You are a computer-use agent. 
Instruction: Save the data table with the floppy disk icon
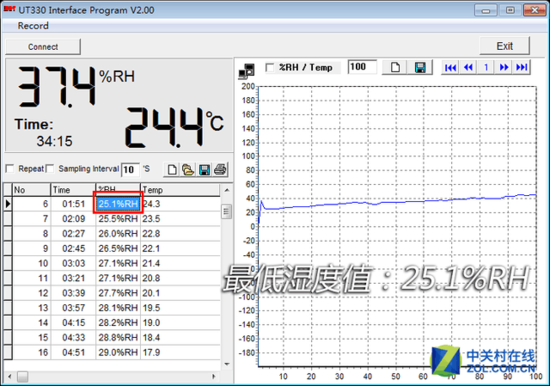coord(204,170)
